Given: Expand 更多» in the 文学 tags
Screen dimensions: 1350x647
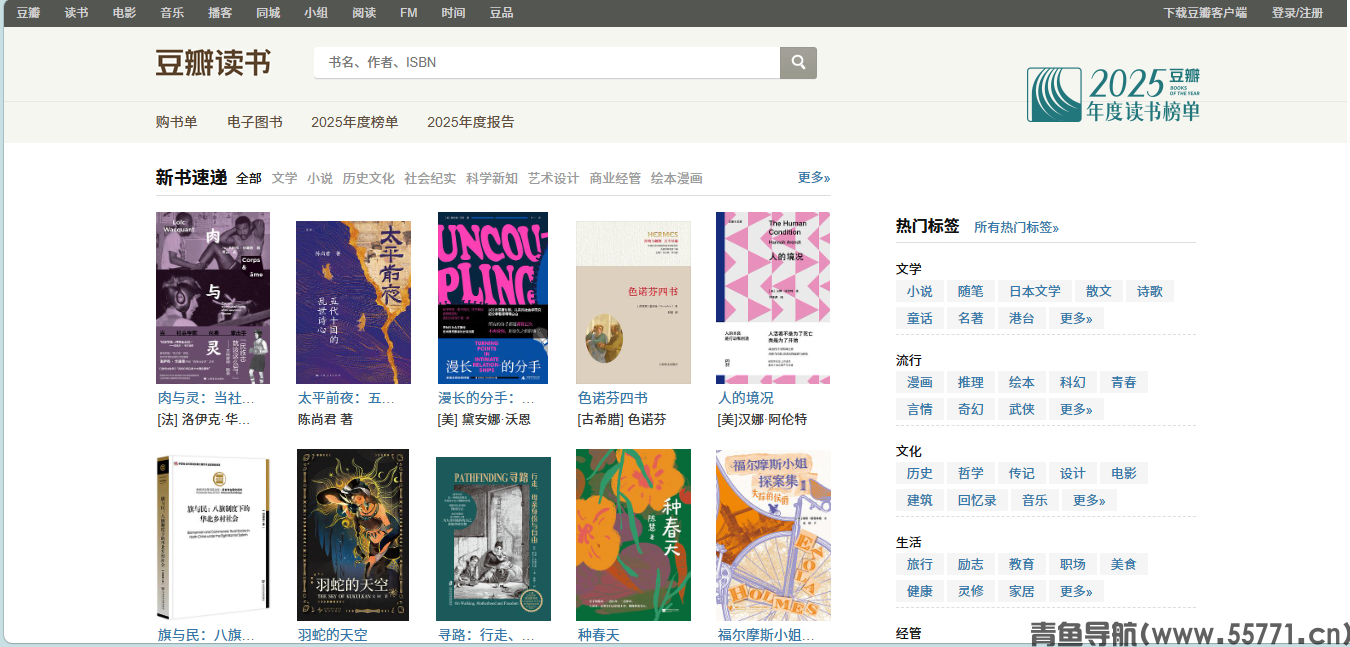Looking at the screenshot, I should pyautogui.click(x=1076, y=318).
